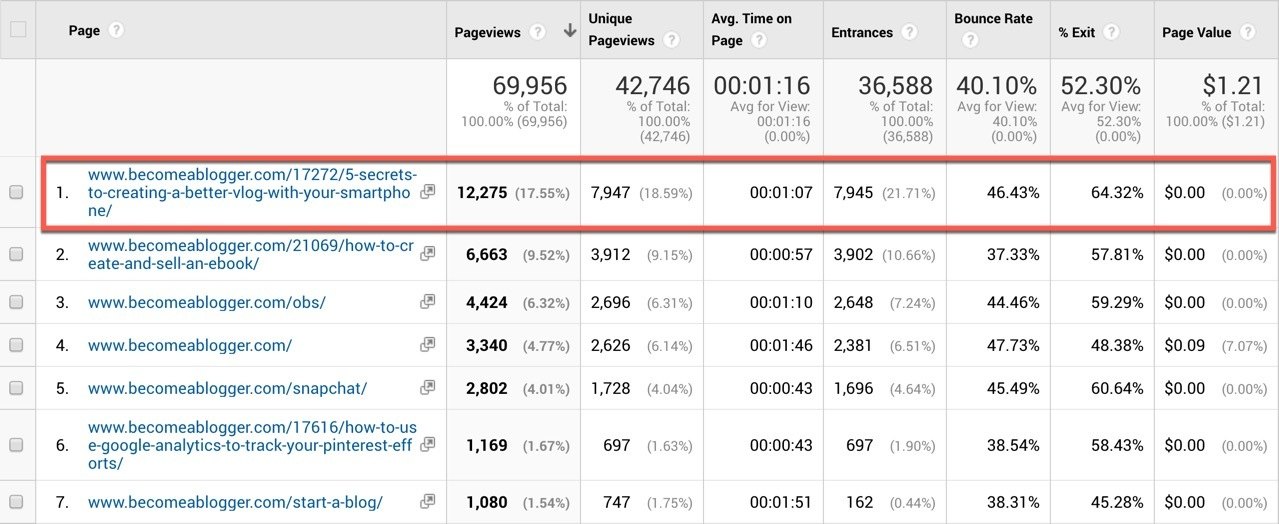The height and width of the screenshot is (524, 1279).
Task: Click the 6,663 pageviews cell
Action: [x=487, y=254]
